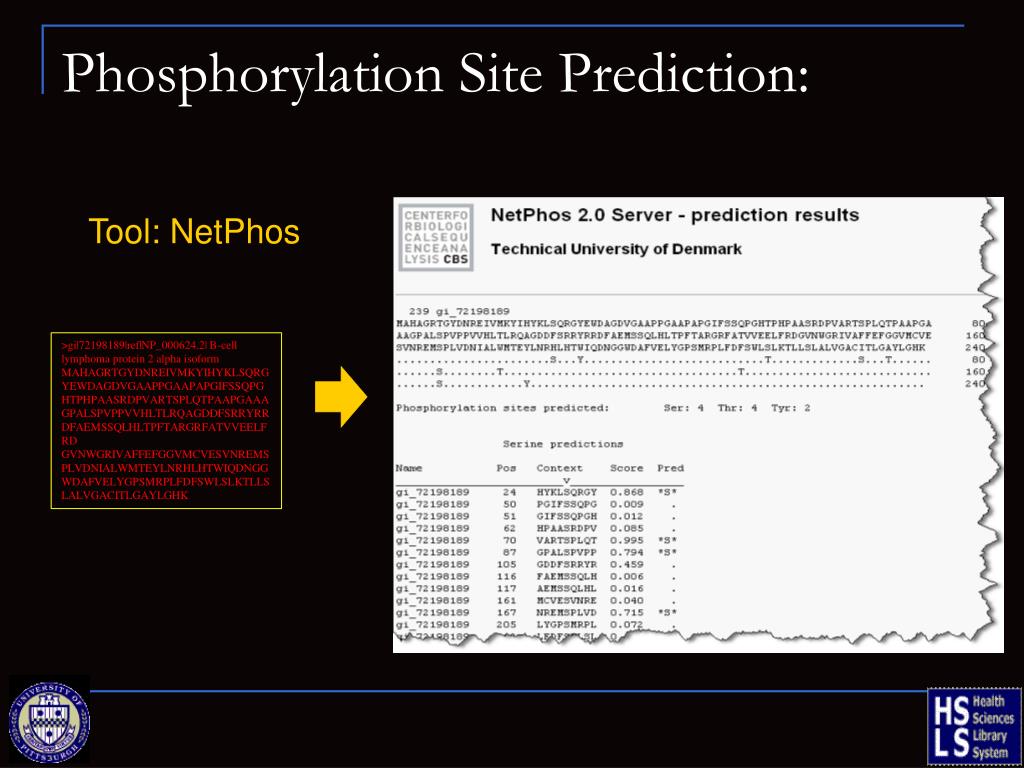Click context 'HYKLSQRGY' at position 24
Screen dimensions: 1024x768
coord(566,492)
